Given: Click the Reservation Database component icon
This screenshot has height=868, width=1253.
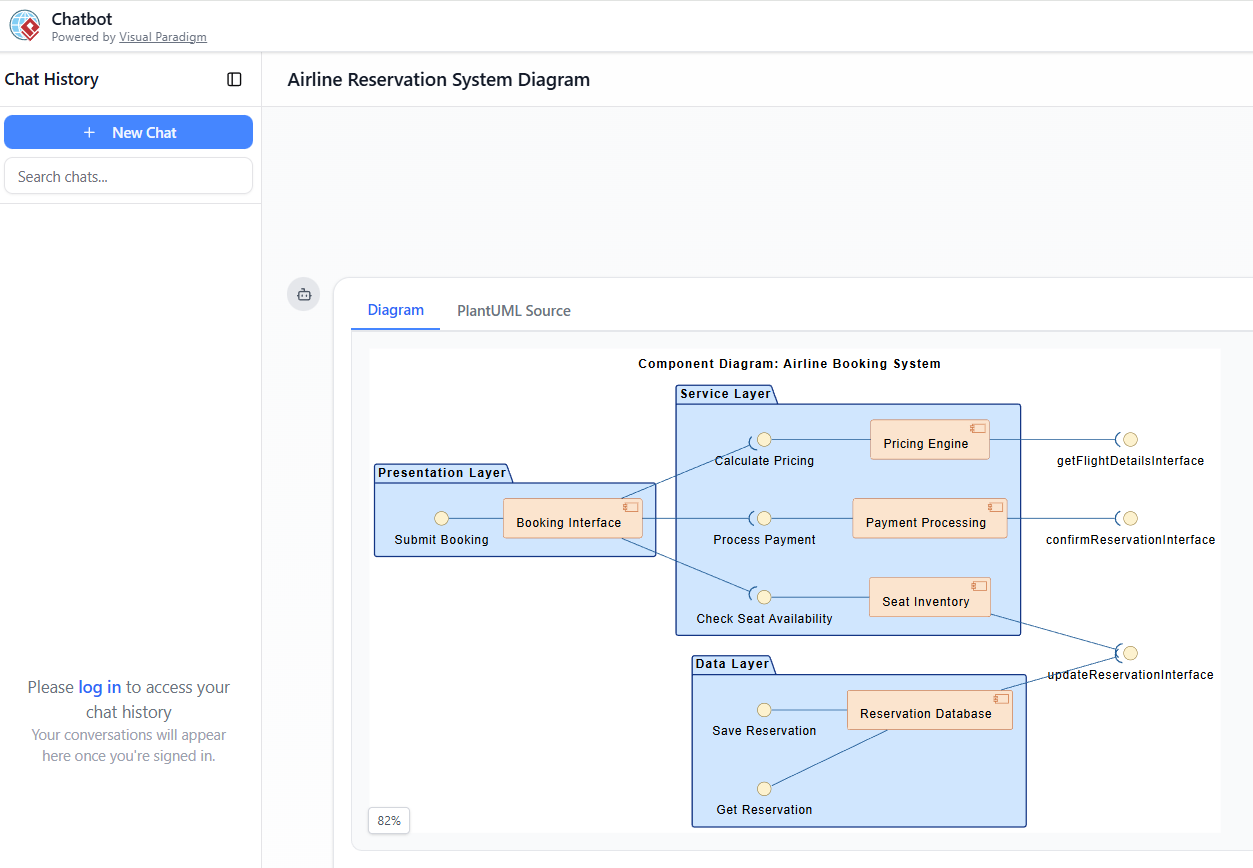Looking at the screenshot, I should click(1001, 698).
